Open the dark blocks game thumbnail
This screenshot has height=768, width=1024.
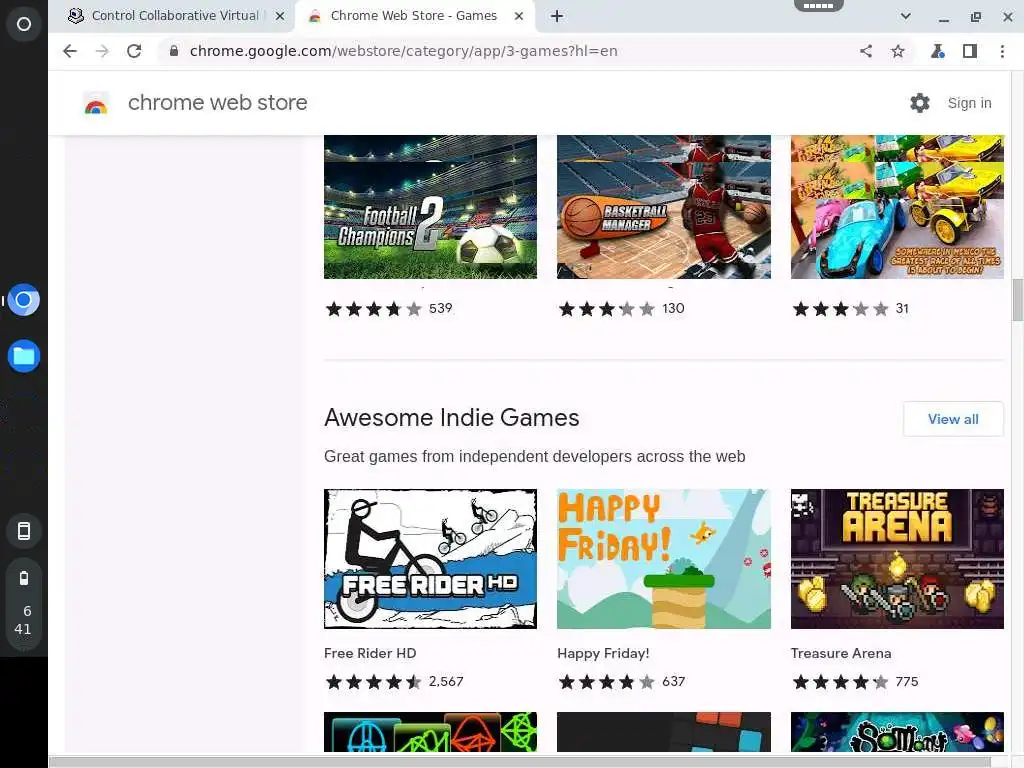coord(664,732)
